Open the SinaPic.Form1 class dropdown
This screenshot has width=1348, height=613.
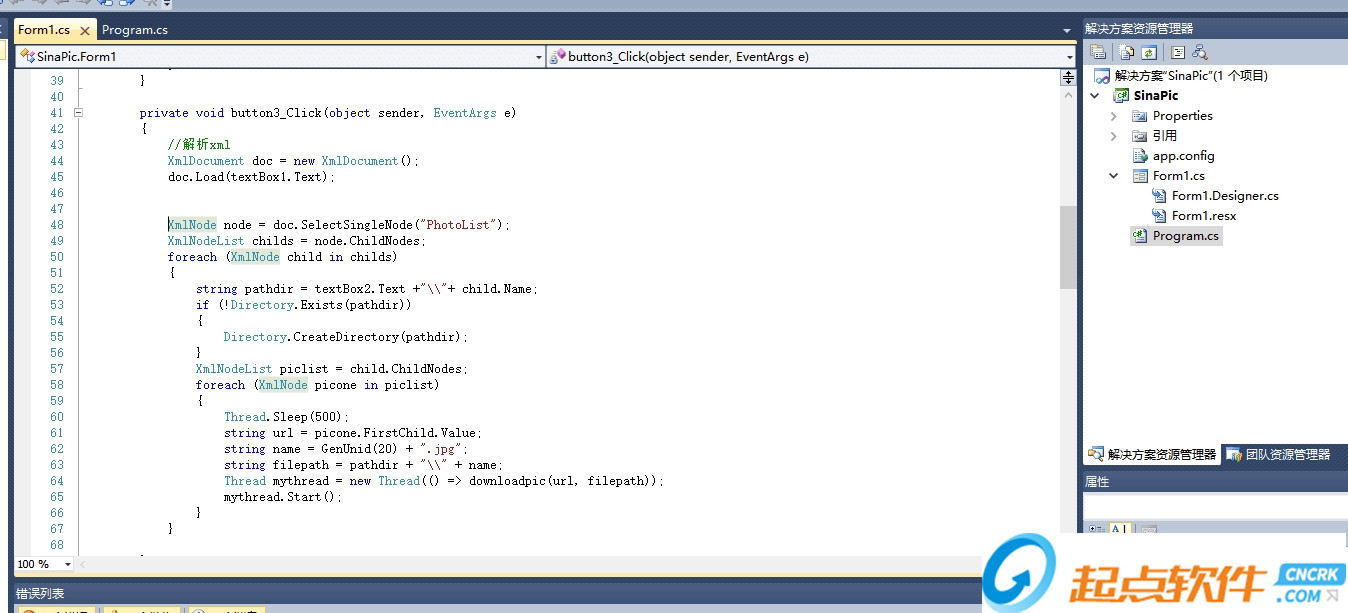(x=539, y=57)
